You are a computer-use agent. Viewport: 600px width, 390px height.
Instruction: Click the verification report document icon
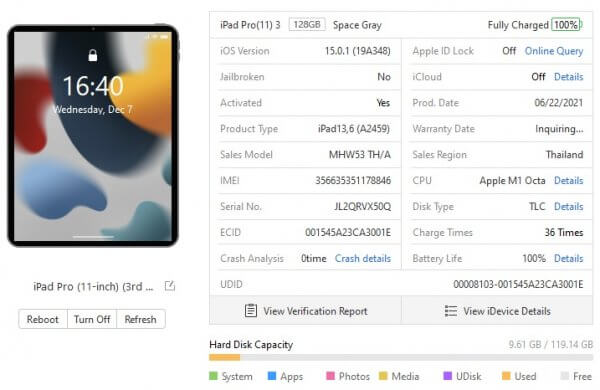point(251,310)
